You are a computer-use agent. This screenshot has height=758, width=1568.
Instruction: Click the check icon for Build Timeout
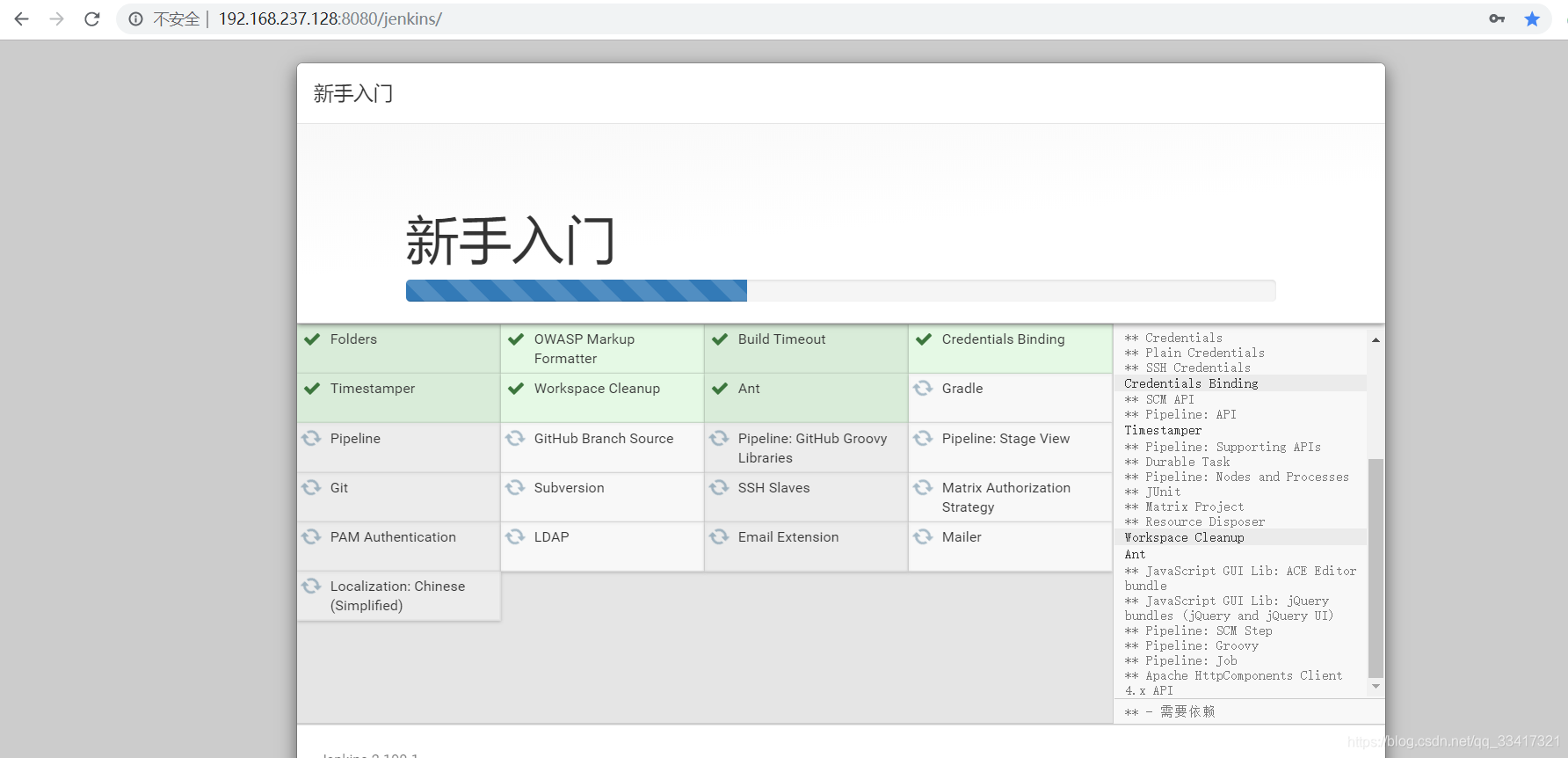(720, 339)
